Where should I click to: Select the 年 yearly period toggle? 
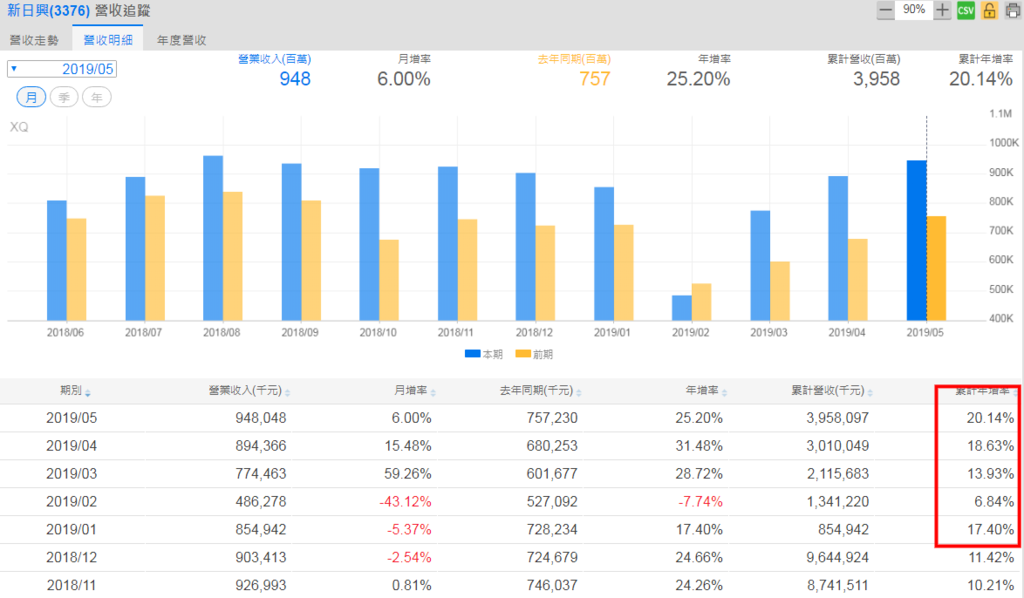[97, 97]
